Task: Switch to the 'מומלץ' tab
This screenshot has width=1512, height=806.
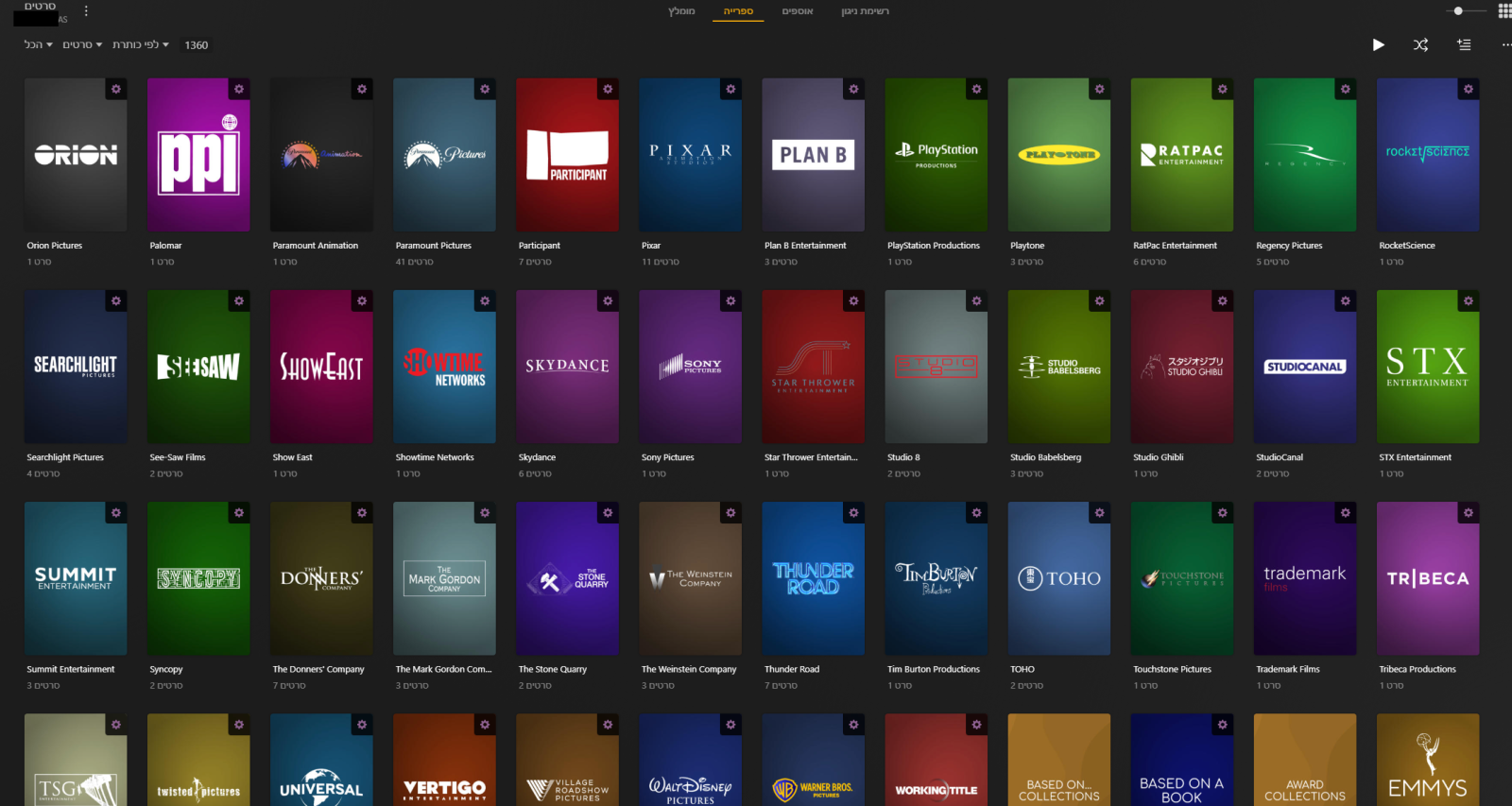Action: 681,11
